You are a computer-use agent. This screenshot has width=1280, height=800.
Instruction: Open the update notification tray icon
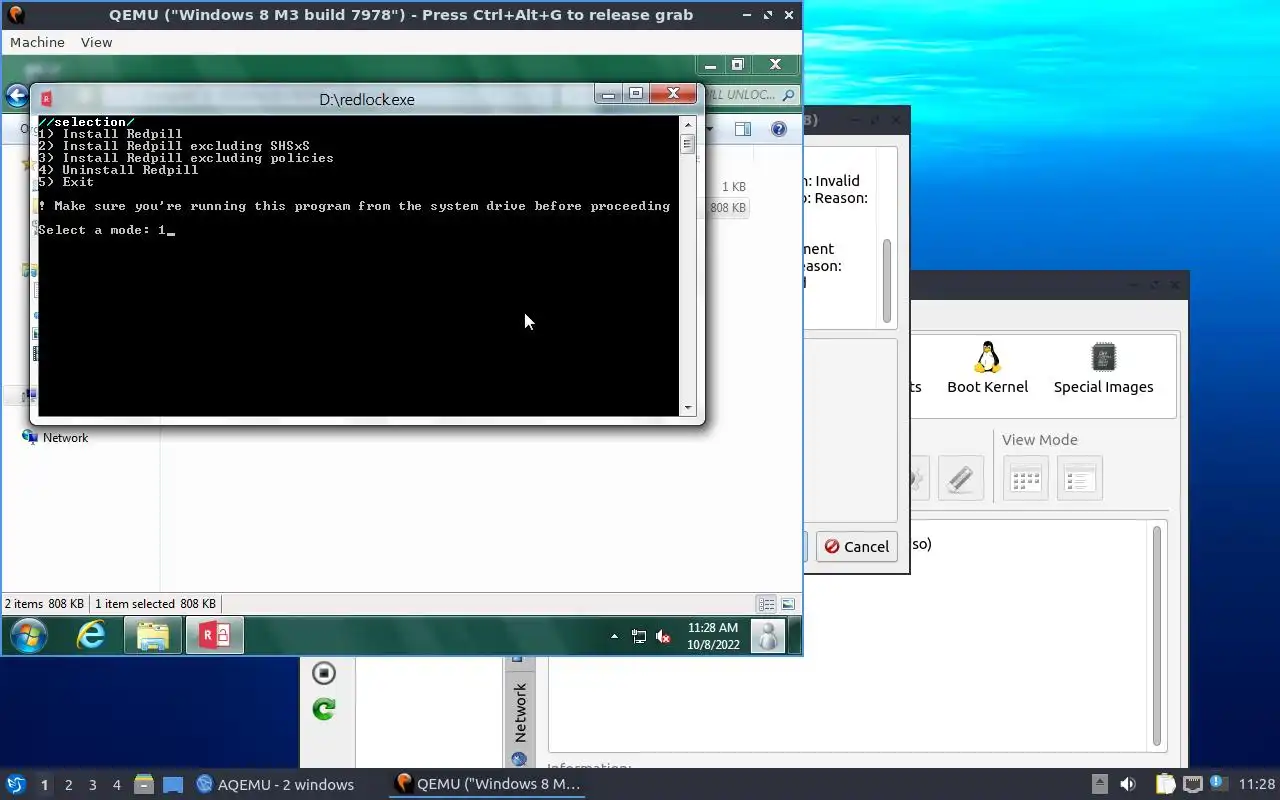(x=1218, y=783)
